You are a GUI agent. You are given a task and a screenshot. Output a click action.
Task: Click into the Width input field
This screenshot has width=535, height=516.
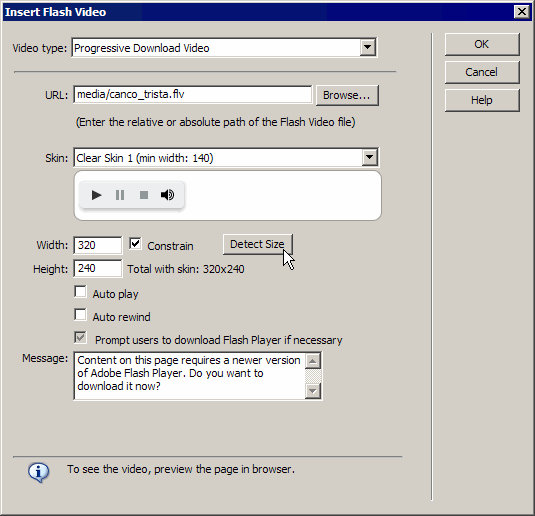tap(98, 245)
